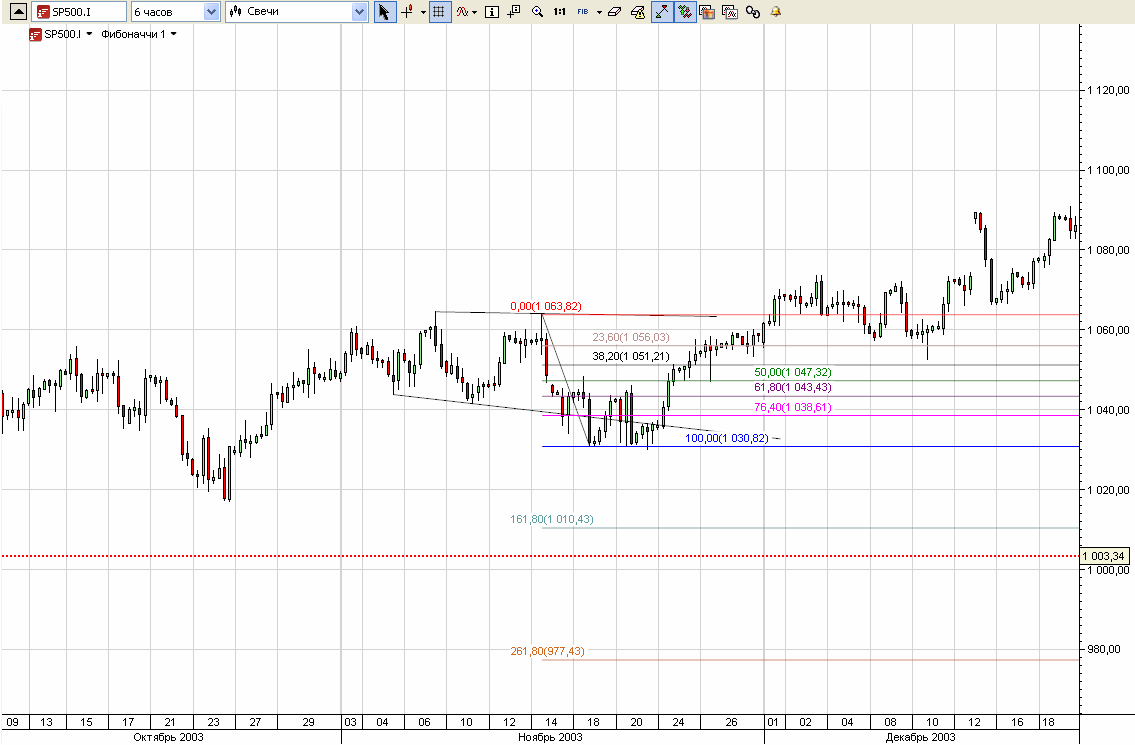Open the 'Фибоначчи 1' legend dropdown
The width and height of the screenshot is (1135, 745).
point(174,34)
